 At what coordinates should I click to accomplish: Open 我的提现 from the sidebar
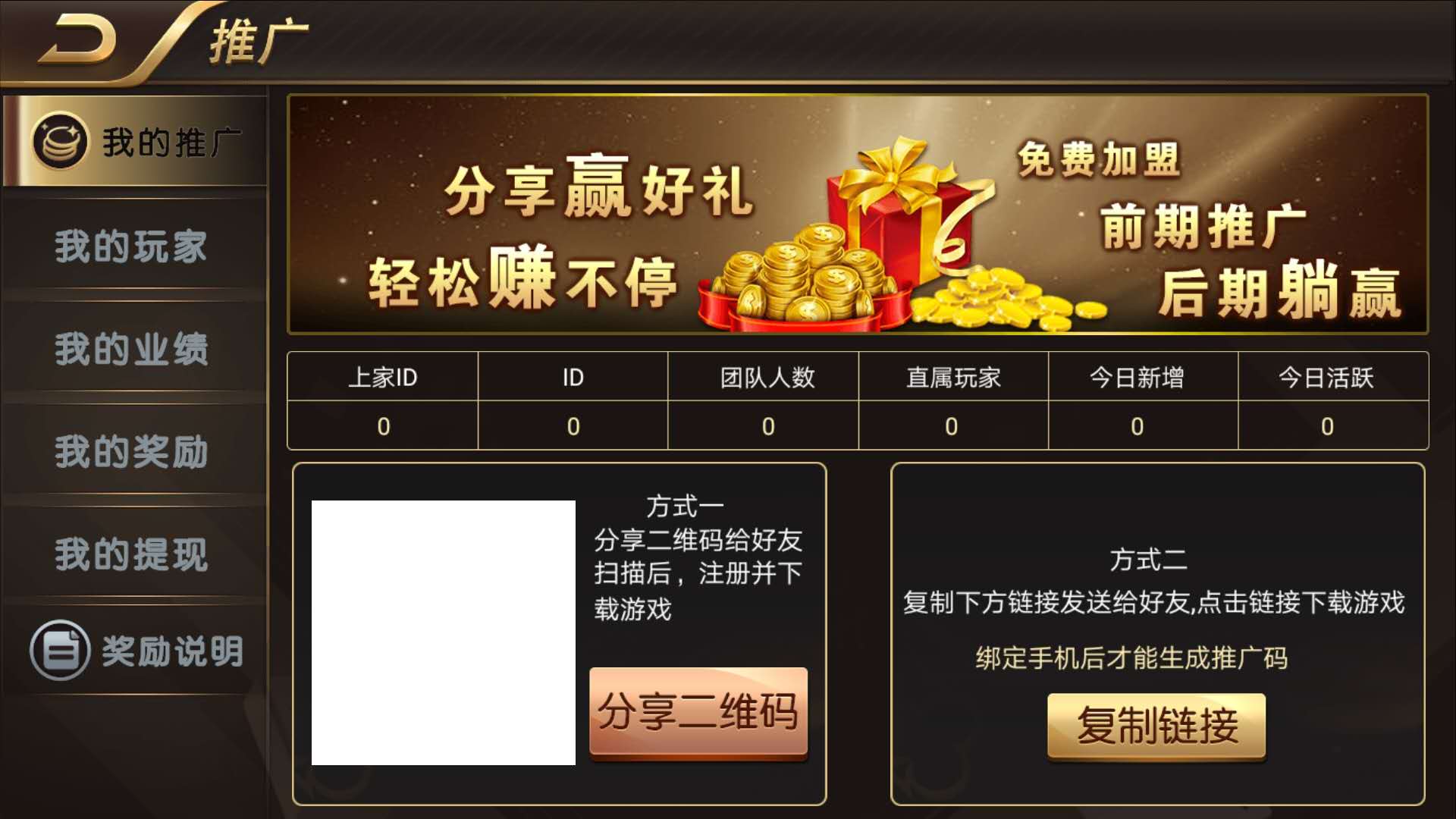point(130,554)
